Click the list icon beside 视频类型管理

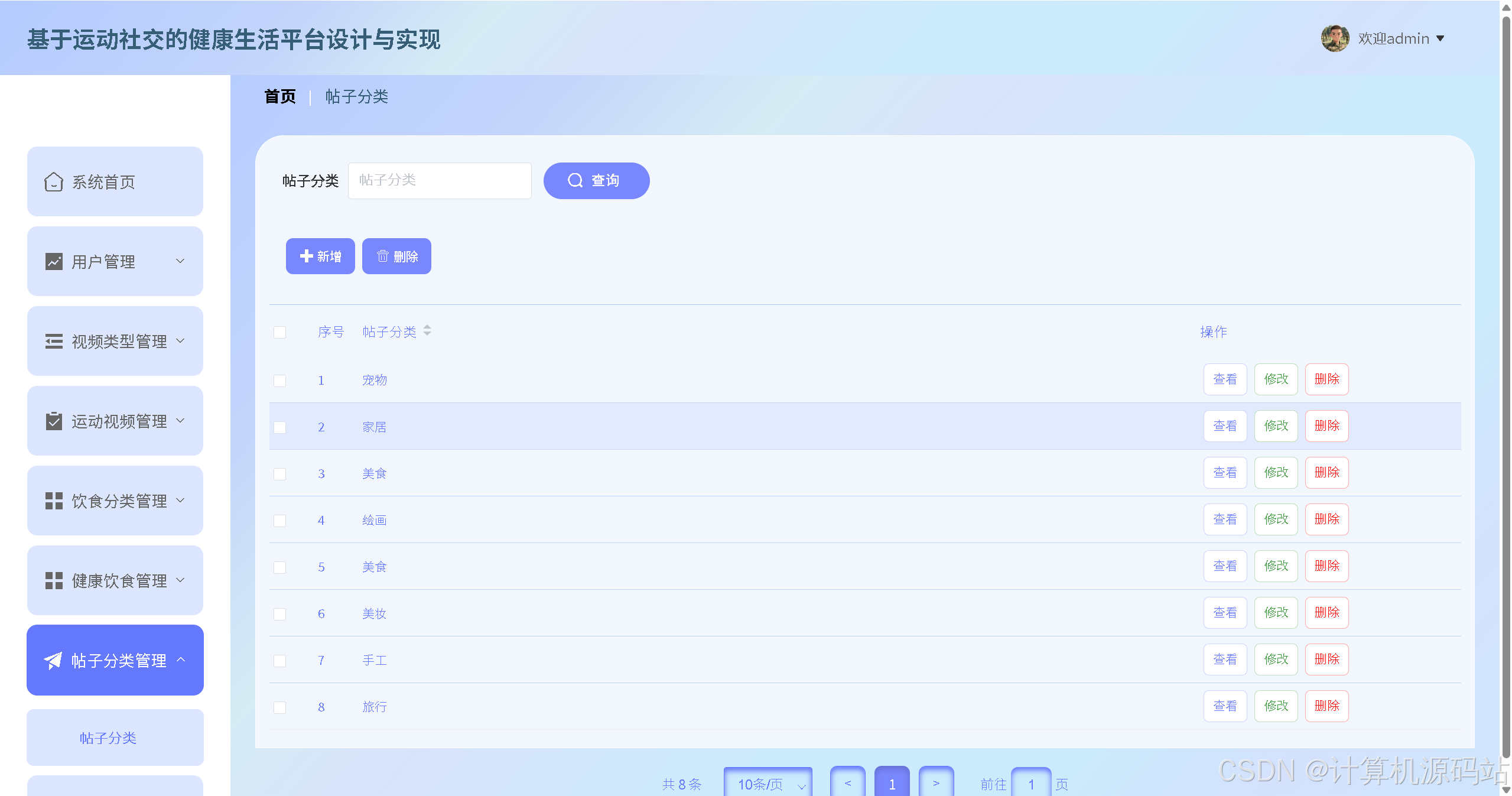54,342
